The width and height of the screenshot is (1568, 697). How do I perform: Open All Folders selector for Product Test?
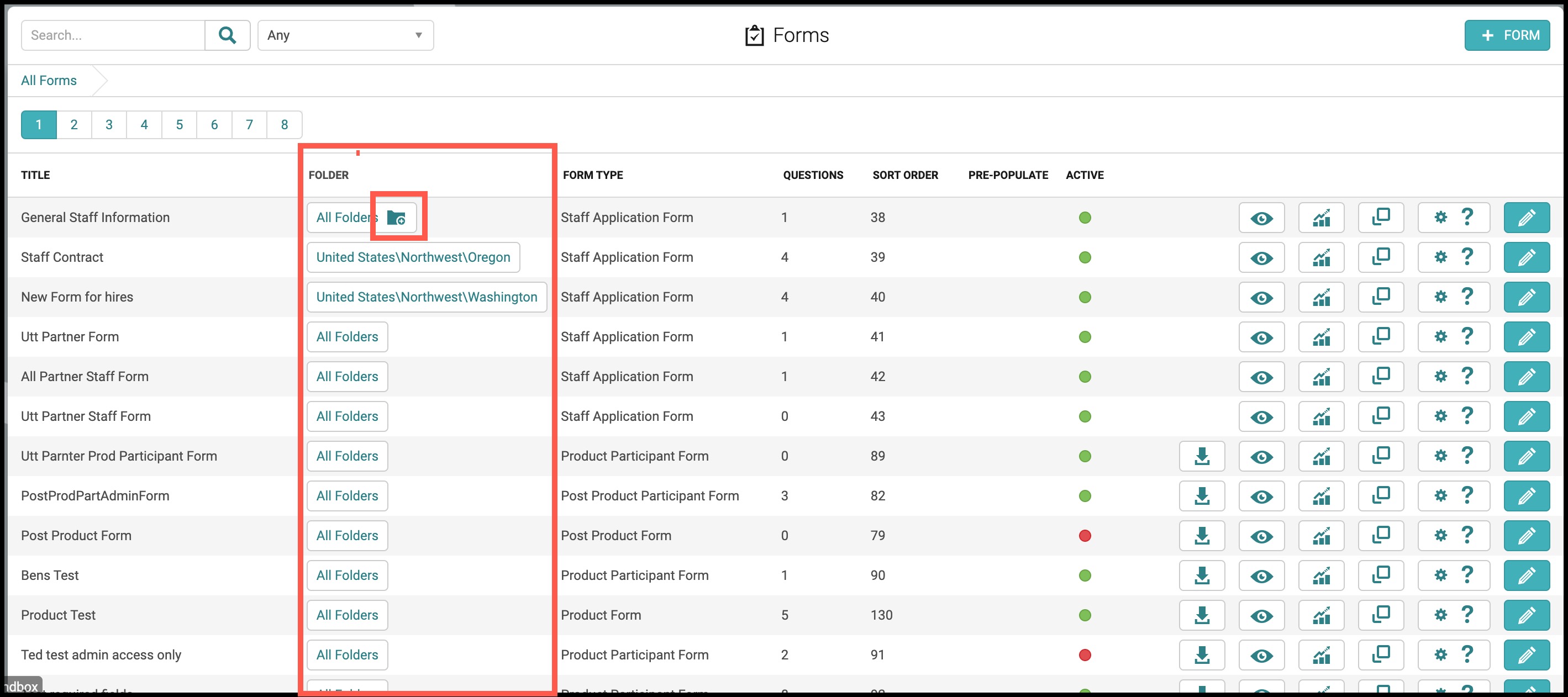347,615
